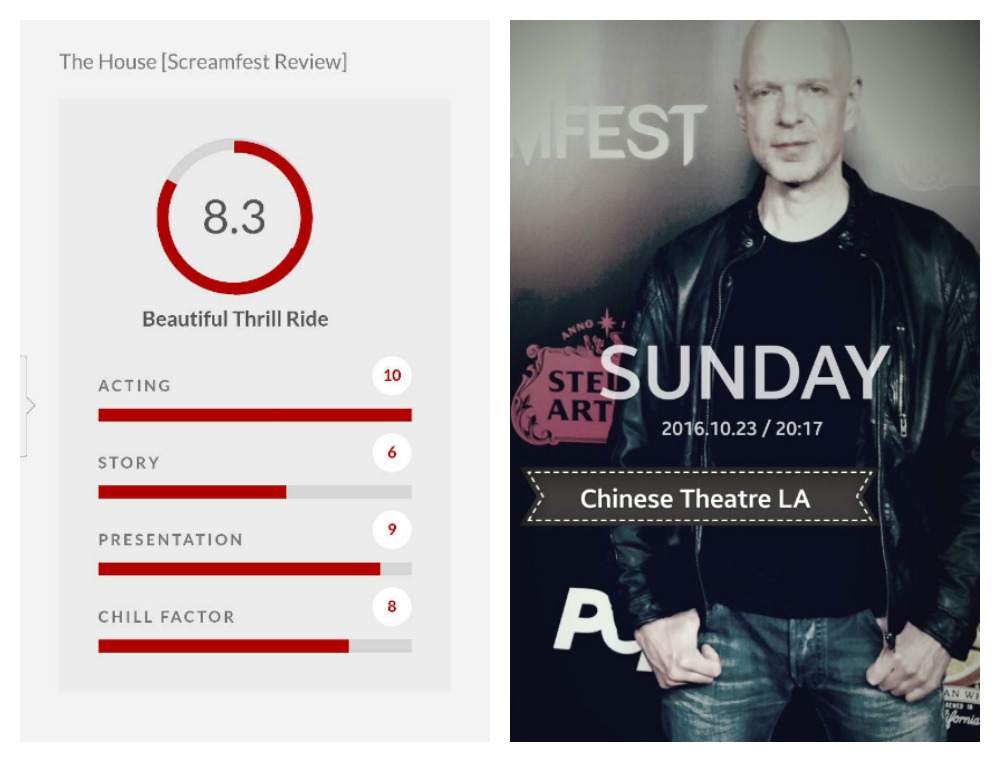Click the photo of the man
The image size is (1000, 762).
coord(744,381)
